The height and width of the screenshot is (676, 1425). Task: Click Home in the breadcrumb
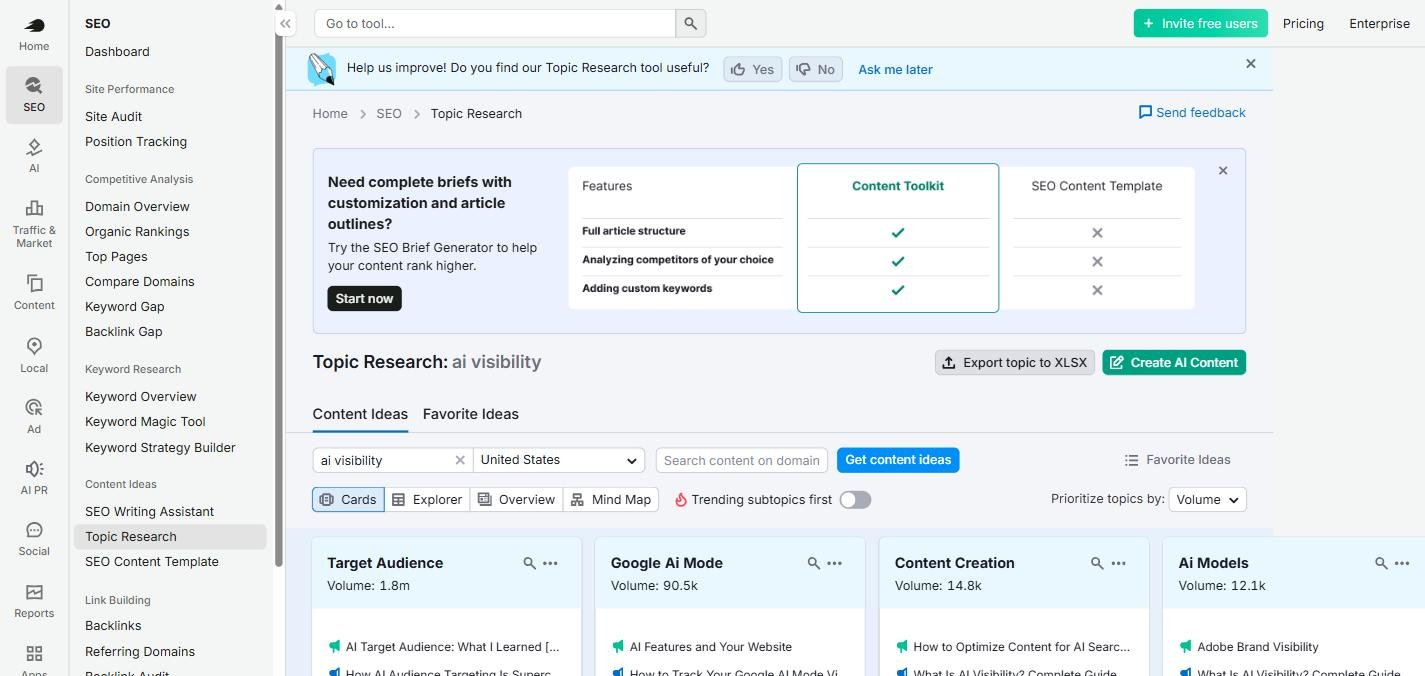330,113
